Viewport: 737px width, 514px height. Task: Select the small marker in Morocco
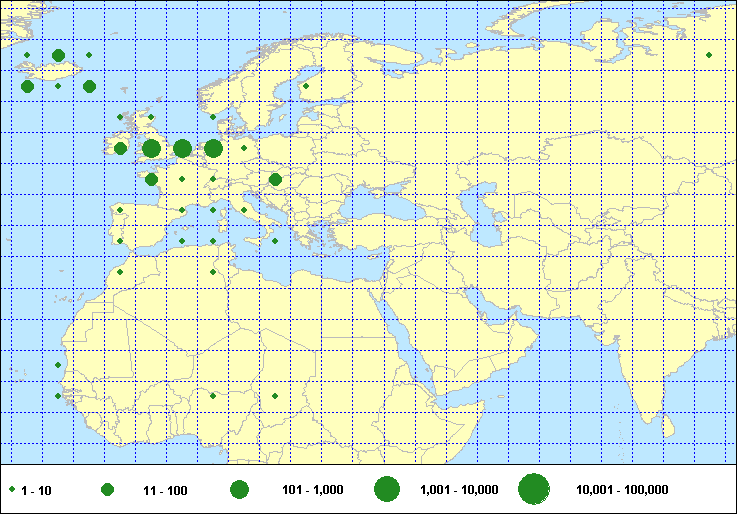[x=120, y=272]
